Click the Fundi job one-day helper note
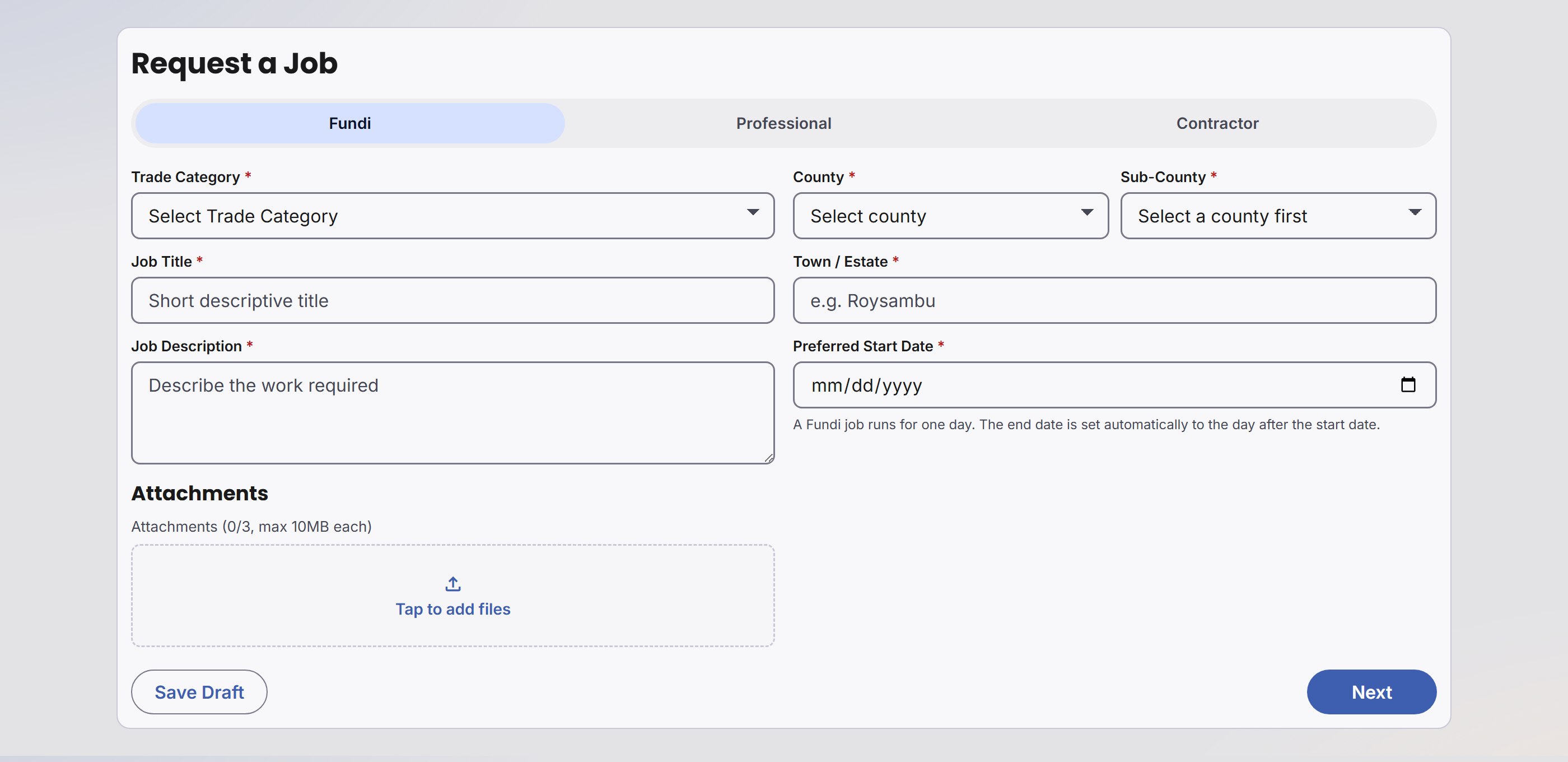Screen dimensions: 1568x762 pos(1086,425)
